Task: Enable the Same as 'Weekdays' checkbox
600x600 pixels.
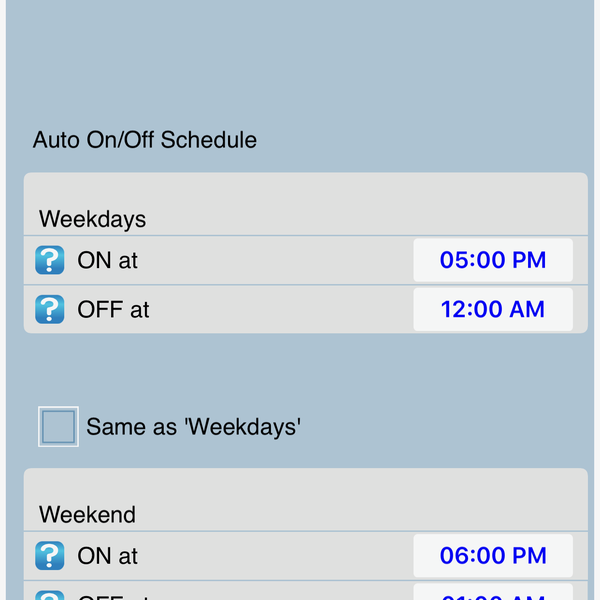Action: click(58, 427)
